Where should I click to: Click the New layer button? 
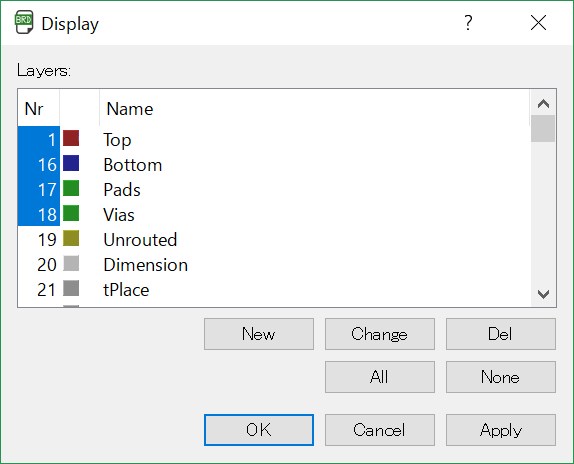(259, 334)
